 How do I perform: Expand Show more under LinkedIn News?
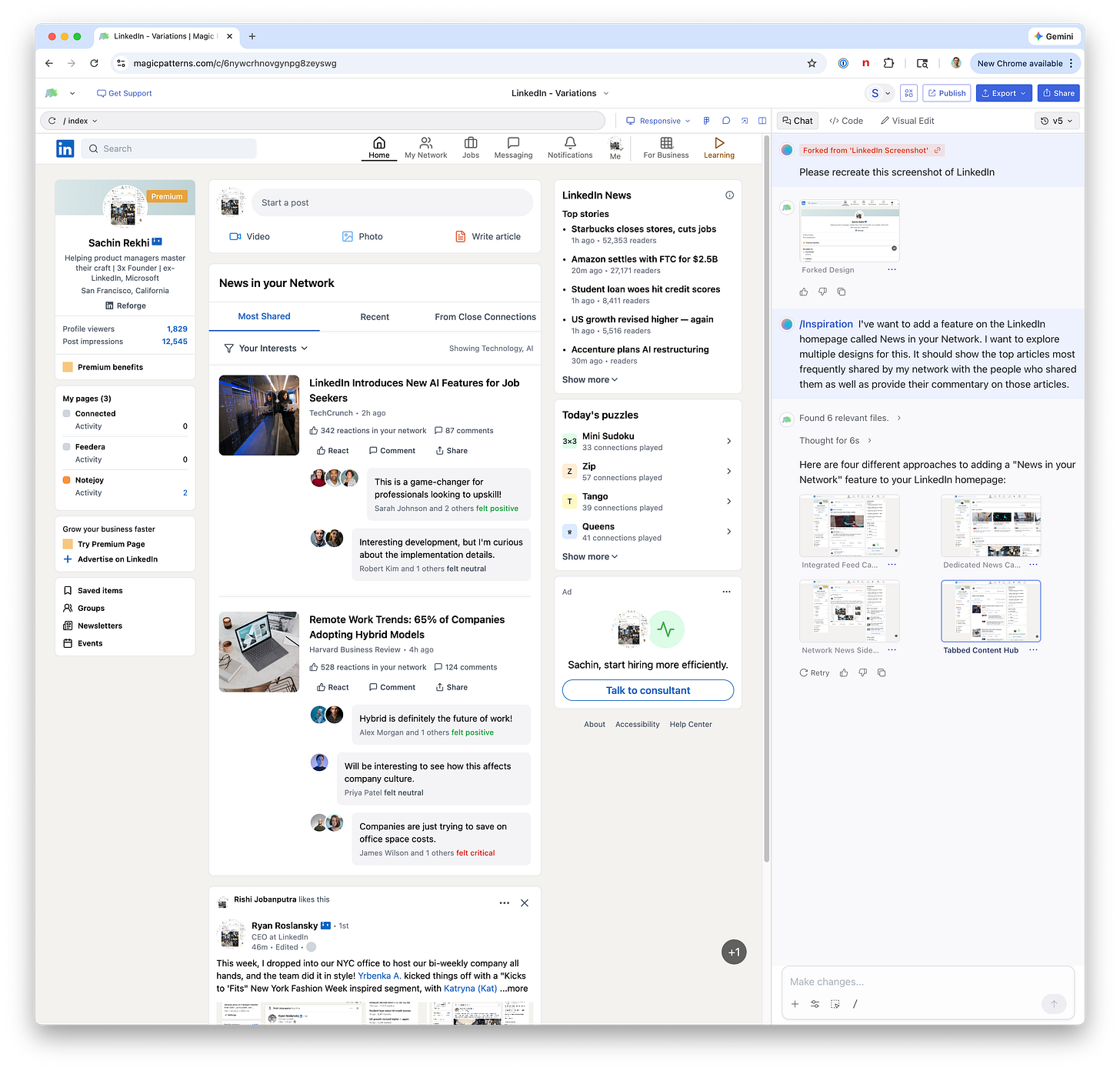(590, 379)
